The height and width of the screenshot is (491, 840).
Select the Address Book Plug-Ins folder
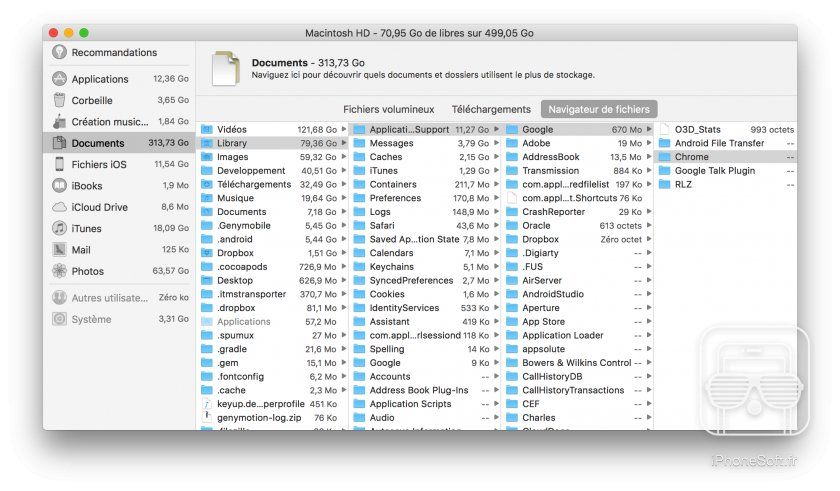pos(425,390)
